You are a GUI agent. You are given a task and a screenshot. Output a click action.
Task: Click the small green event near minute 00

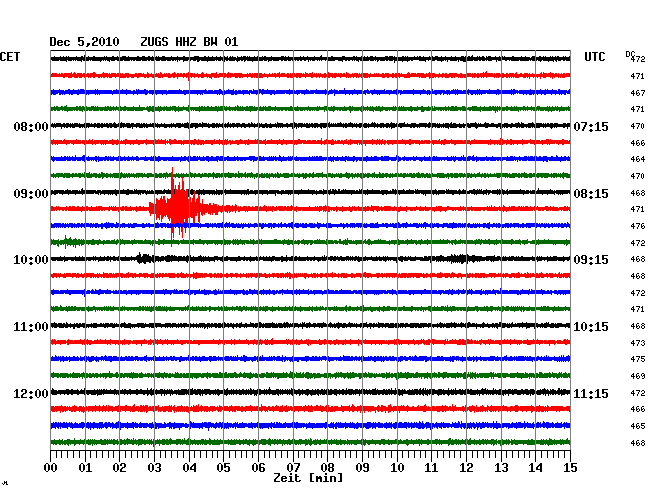pos(69,242)
